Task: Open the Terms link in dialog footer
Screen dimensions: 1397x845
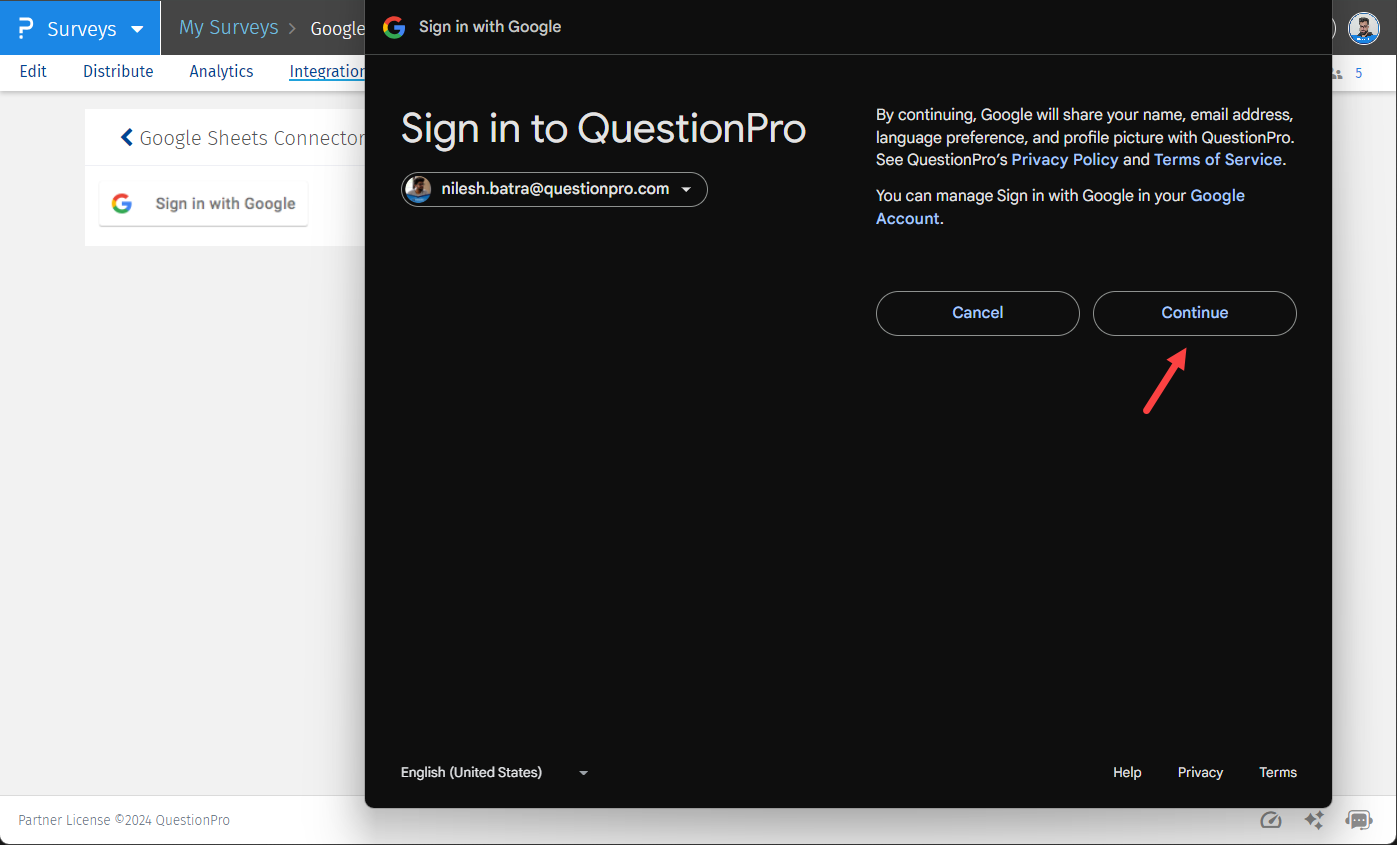Action: 1278,772
